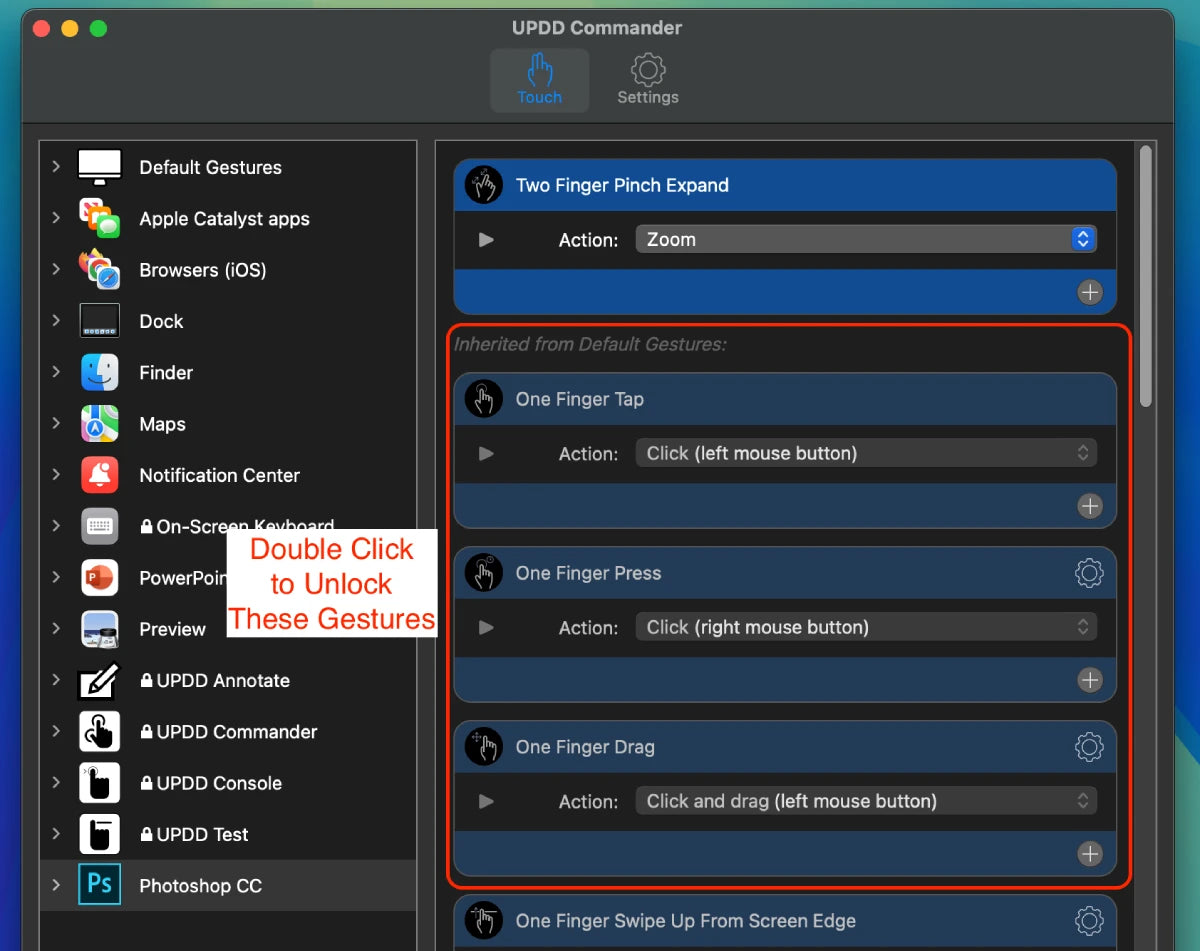Select the One Finger Drag title
1200x951 pixels.
click(585, 747)
